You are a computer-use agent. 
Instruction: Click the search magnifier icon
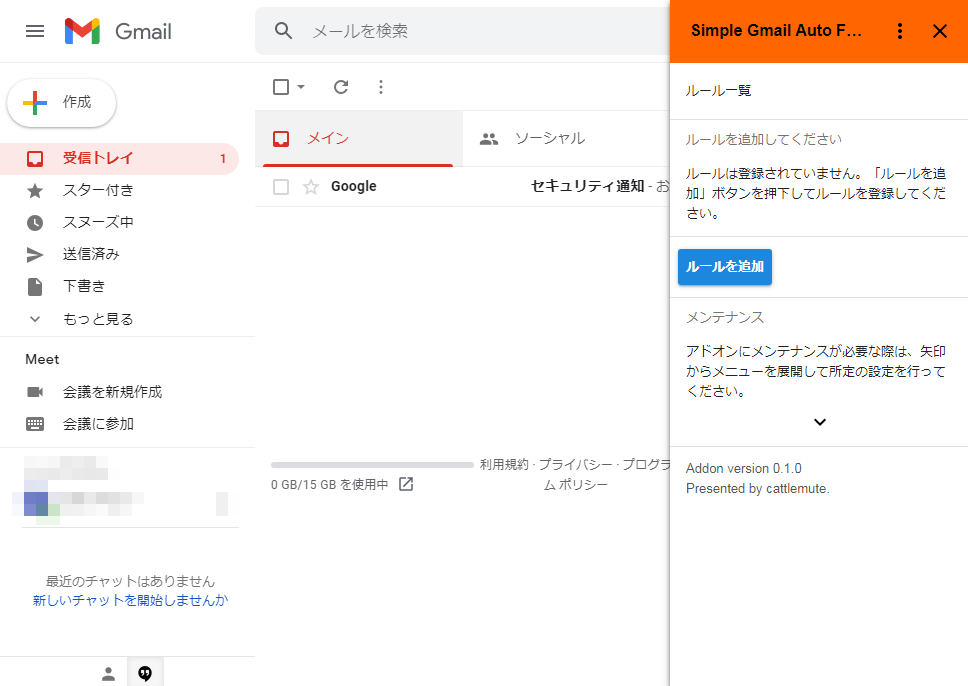coord(283,31)
